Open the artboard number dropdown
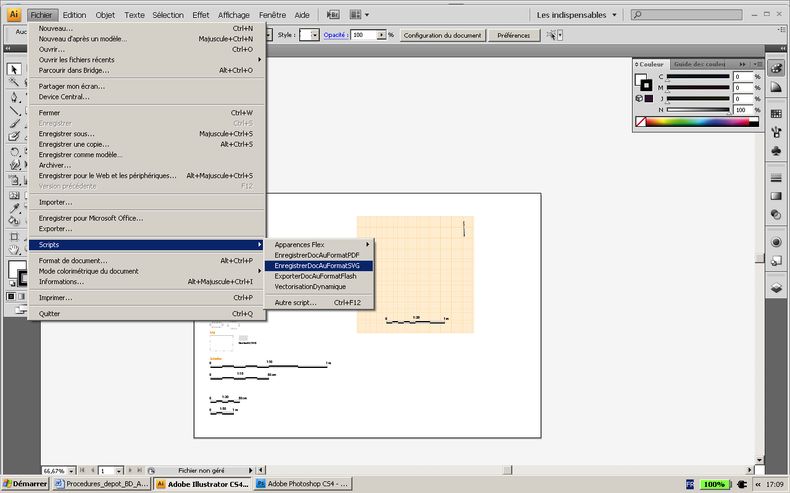The image size is (790, 493). click(x=119, y=471)
